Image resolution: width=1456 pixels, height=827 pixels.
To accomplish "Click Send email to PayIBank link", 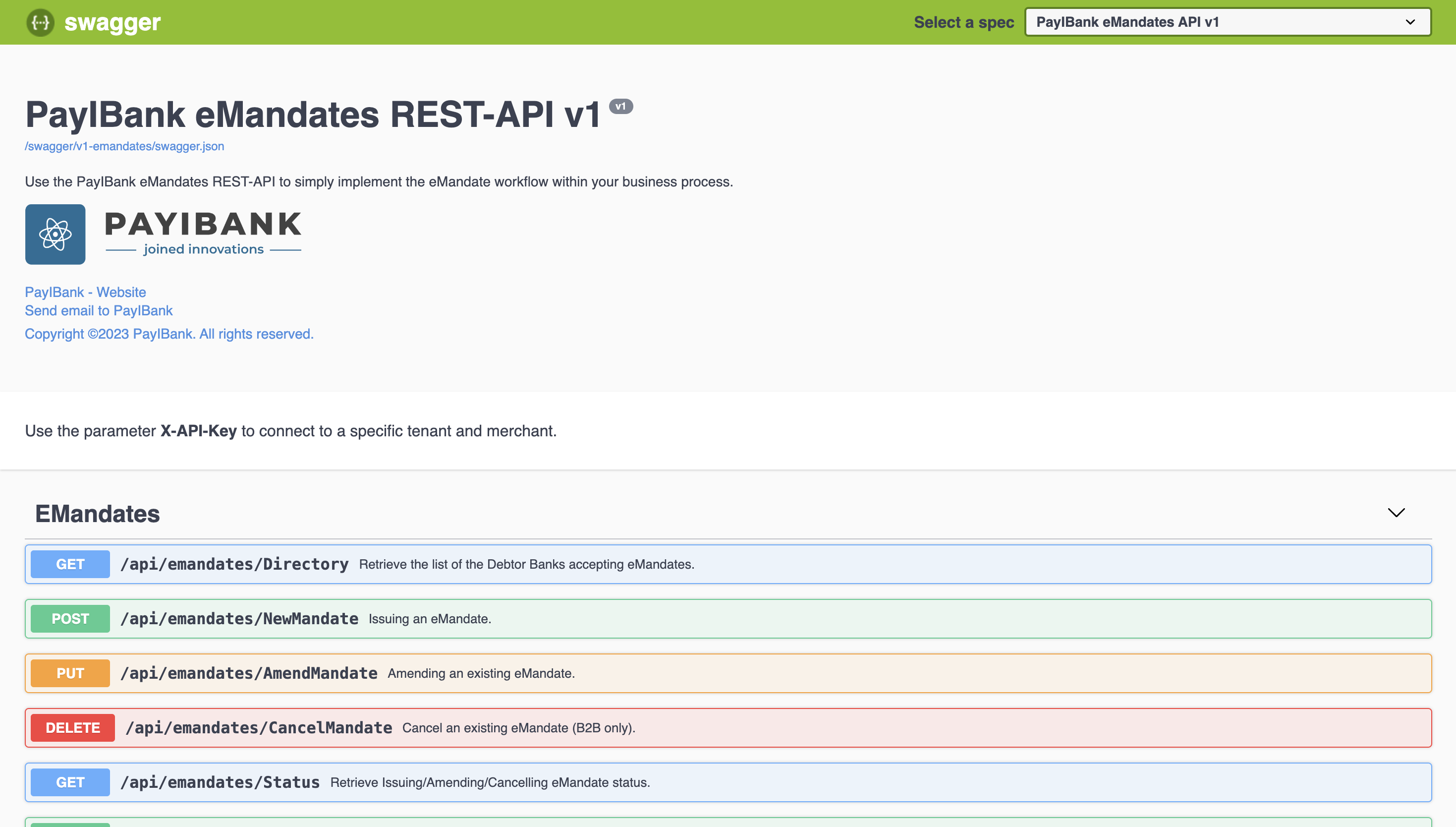I will 99,311.
